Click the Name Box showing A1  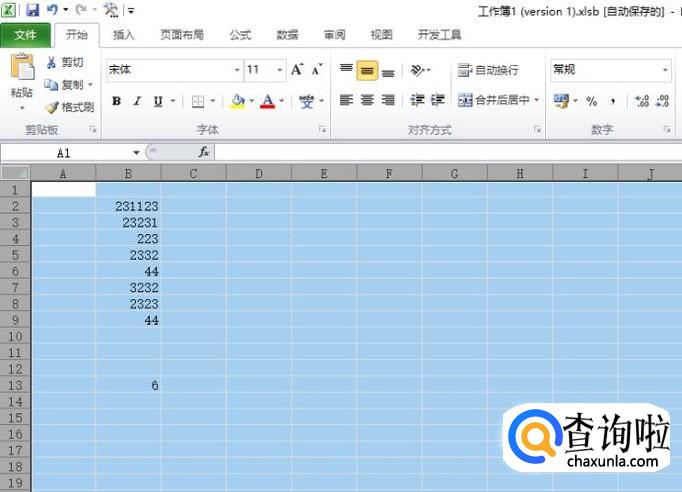pyautogui.click(x=64, y=153)
